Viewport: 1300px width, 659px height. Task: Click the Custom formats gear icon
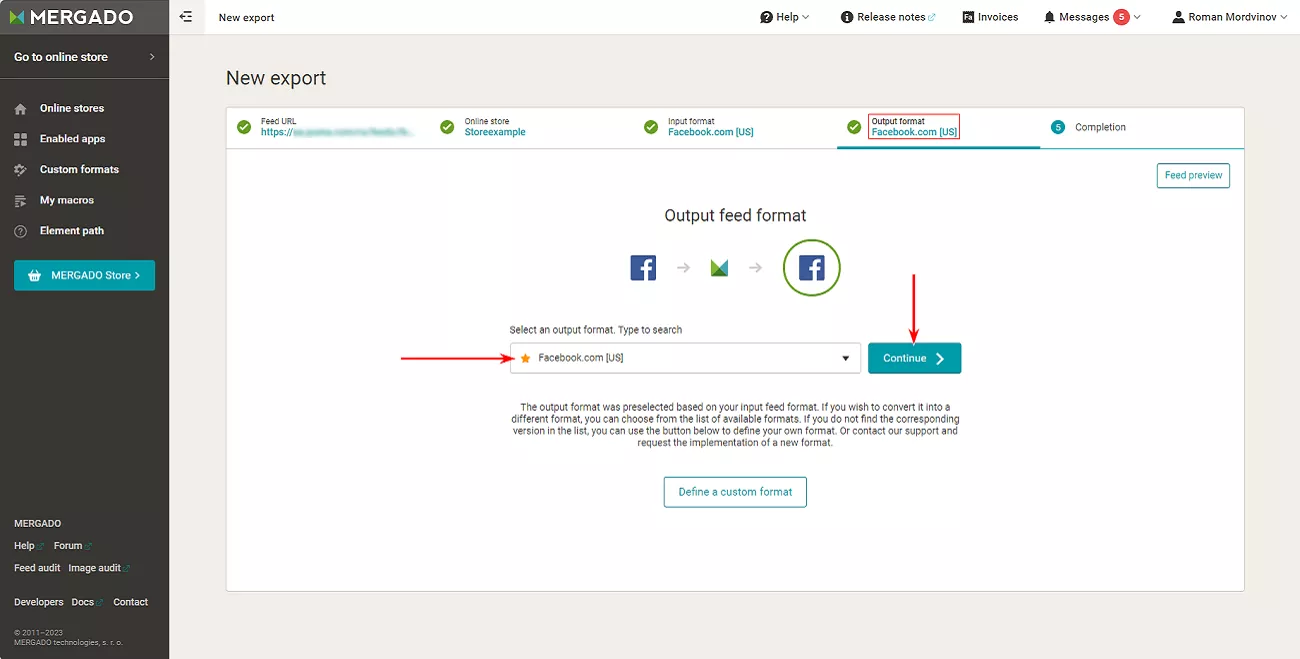click(20, 170)
